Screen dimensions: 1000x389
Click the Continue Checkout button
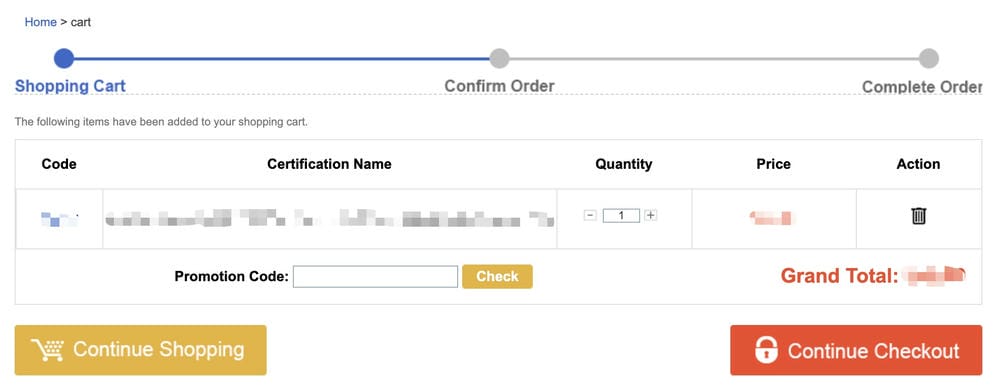point(856,350)
